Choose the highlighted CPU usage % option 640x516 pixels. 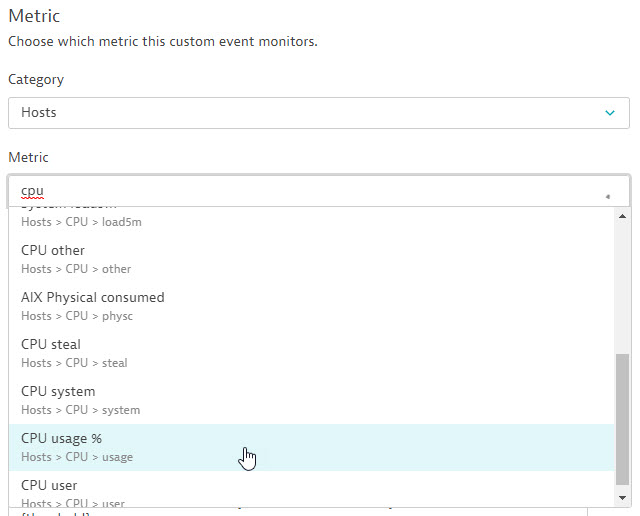point(62,439)
